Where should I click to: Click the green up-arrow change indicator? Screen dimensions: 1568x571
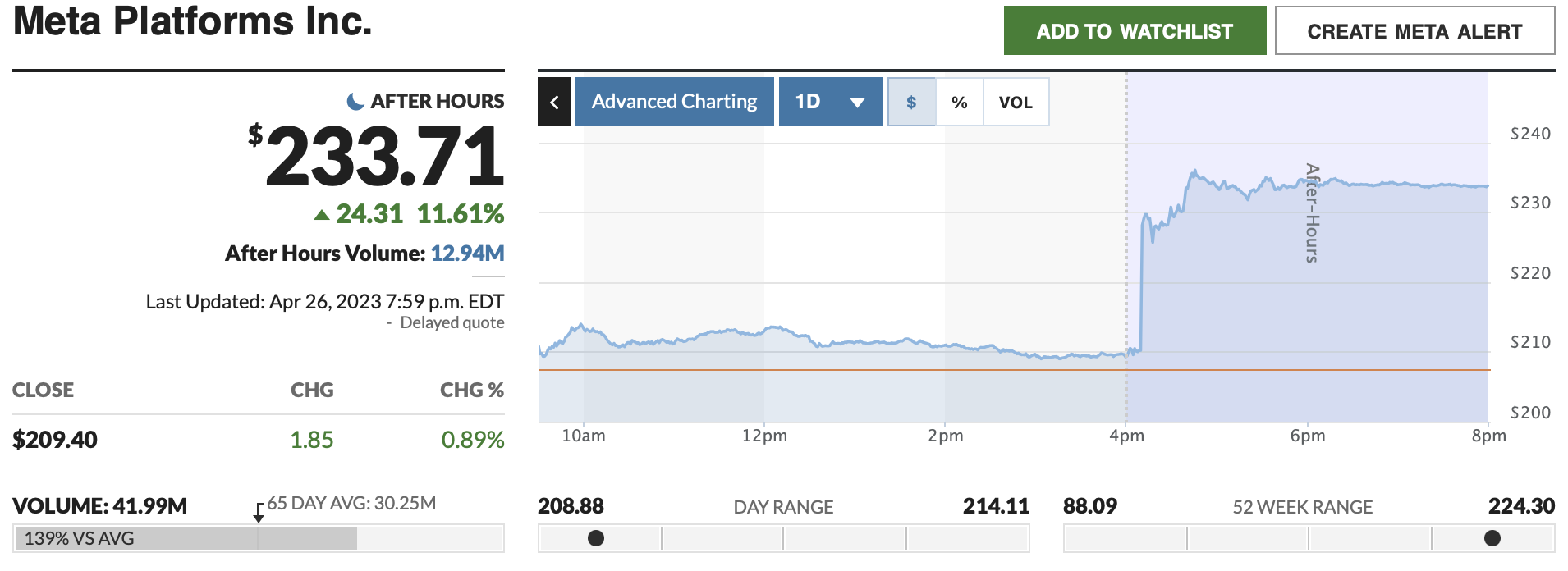point(322,215)
